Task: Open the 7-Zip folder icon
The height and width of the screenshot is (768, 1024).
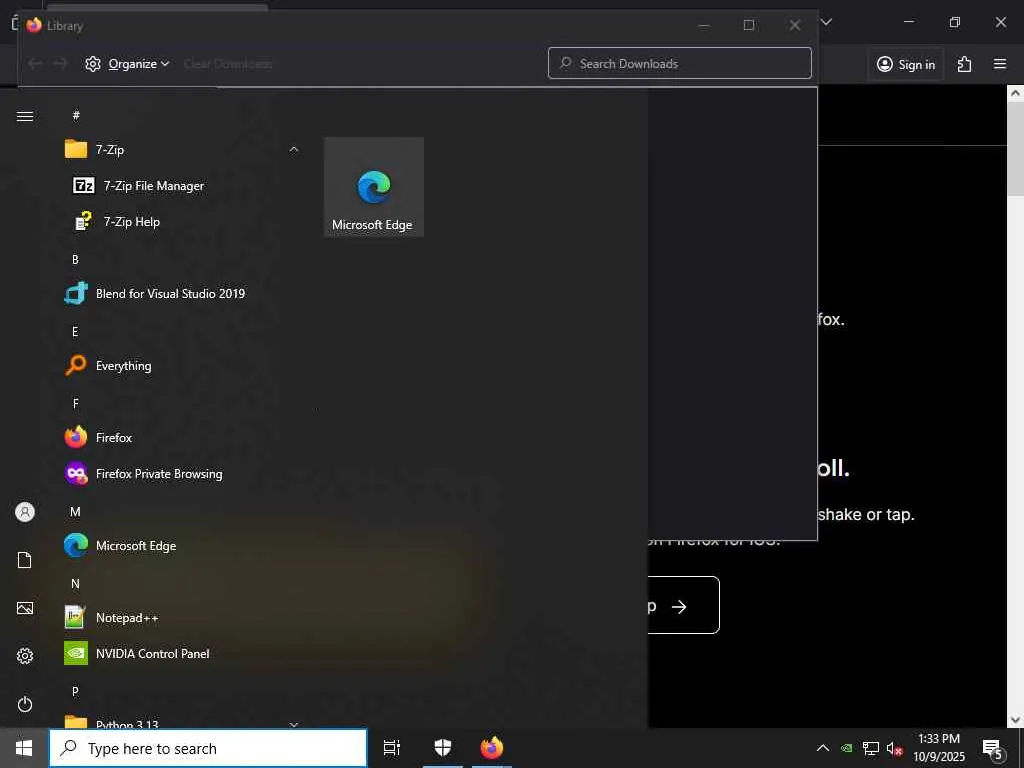Action: [x=76, y=150]
